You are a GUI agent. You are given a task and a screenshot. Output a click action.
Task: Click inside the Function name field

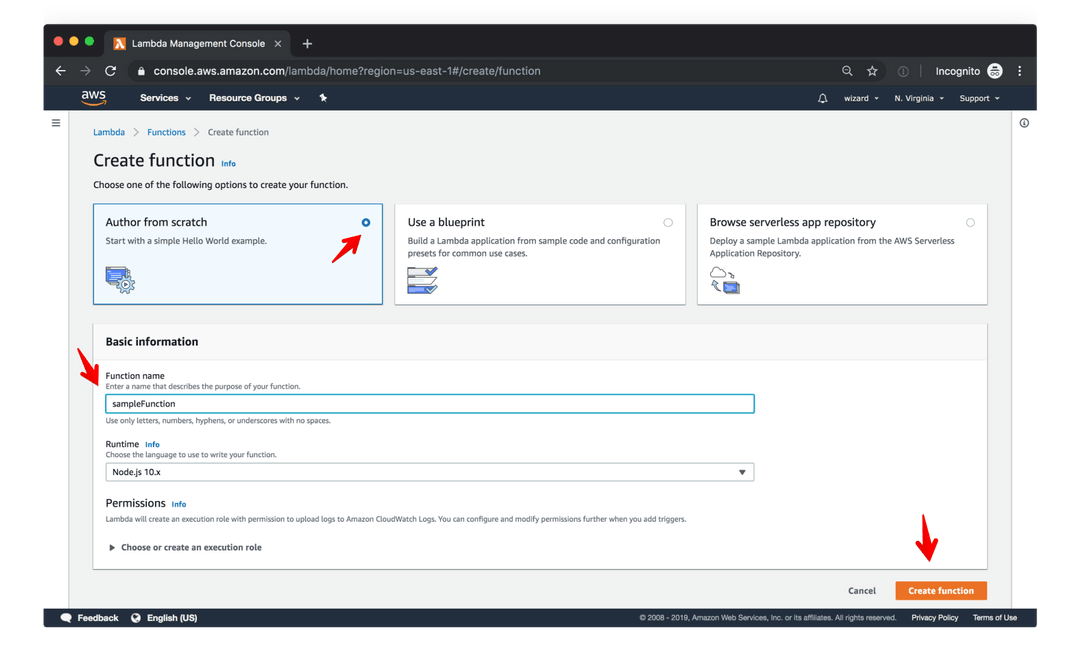[429, 403]
